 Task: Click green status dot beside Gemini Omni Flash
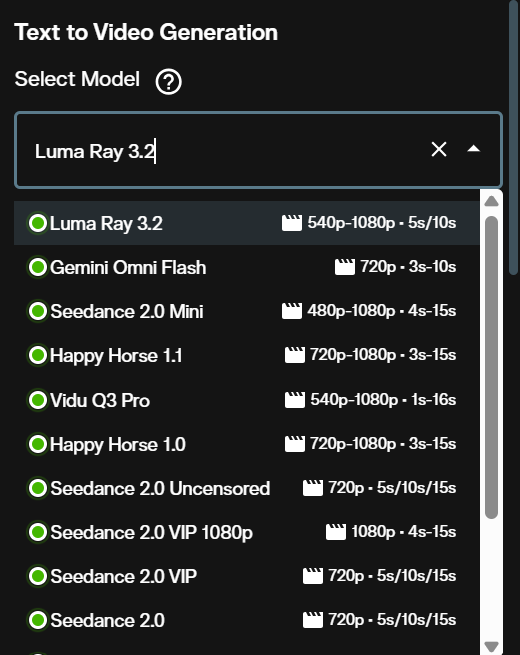38,267
